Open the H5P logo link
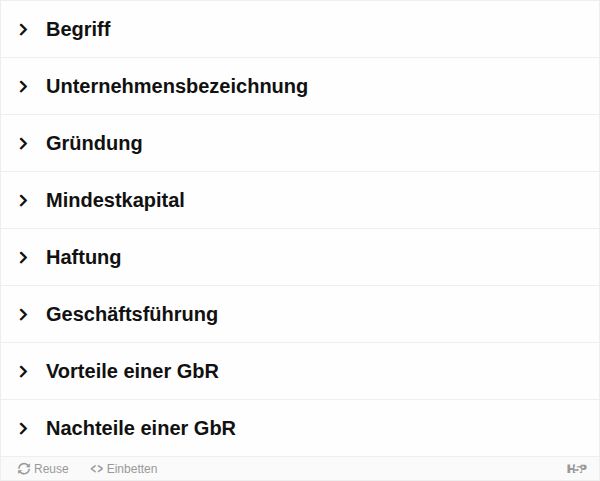 (577, 469)
